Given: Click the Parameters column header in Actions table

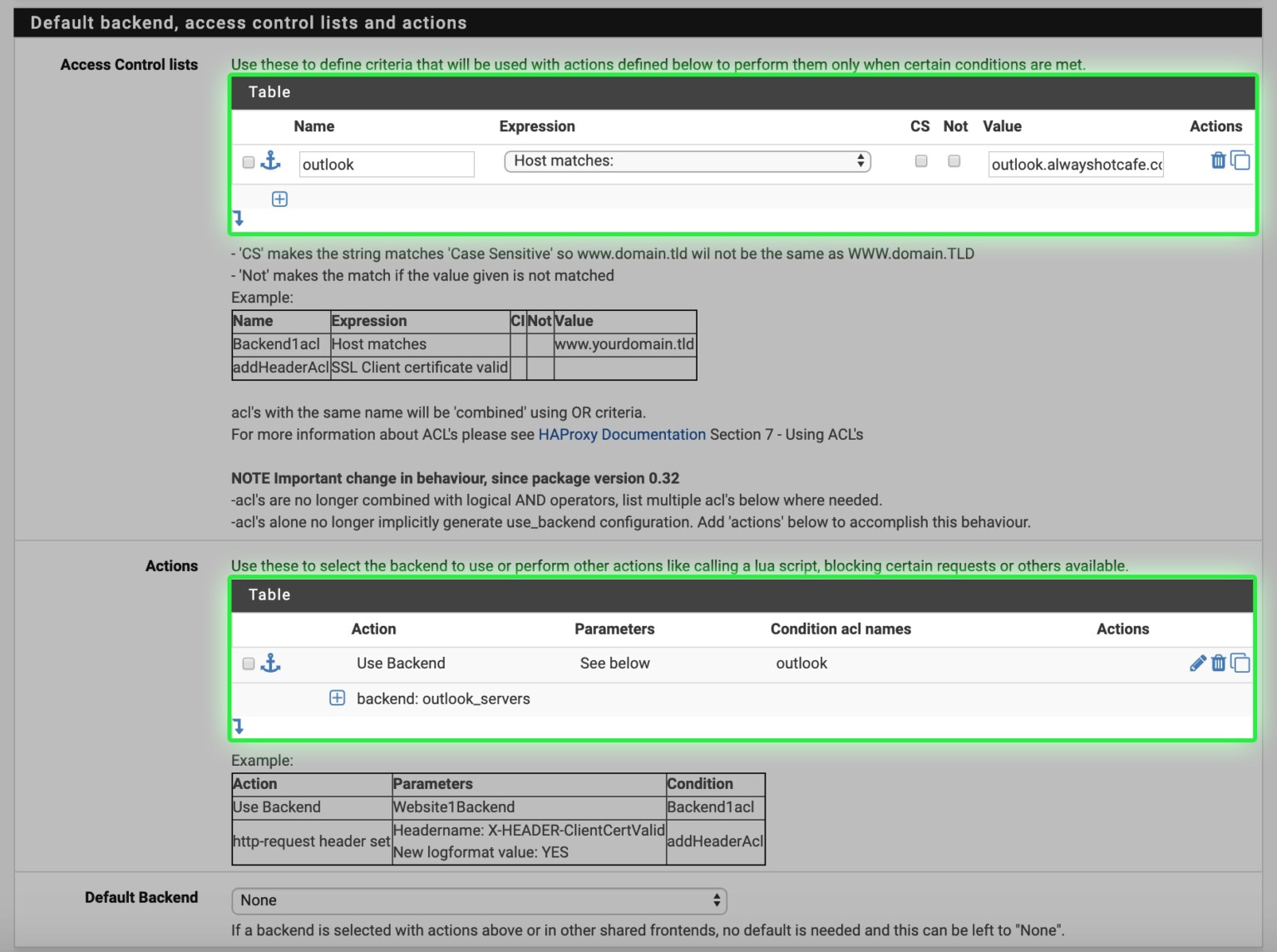Looking at the screenshot, I should coord(614,629).
